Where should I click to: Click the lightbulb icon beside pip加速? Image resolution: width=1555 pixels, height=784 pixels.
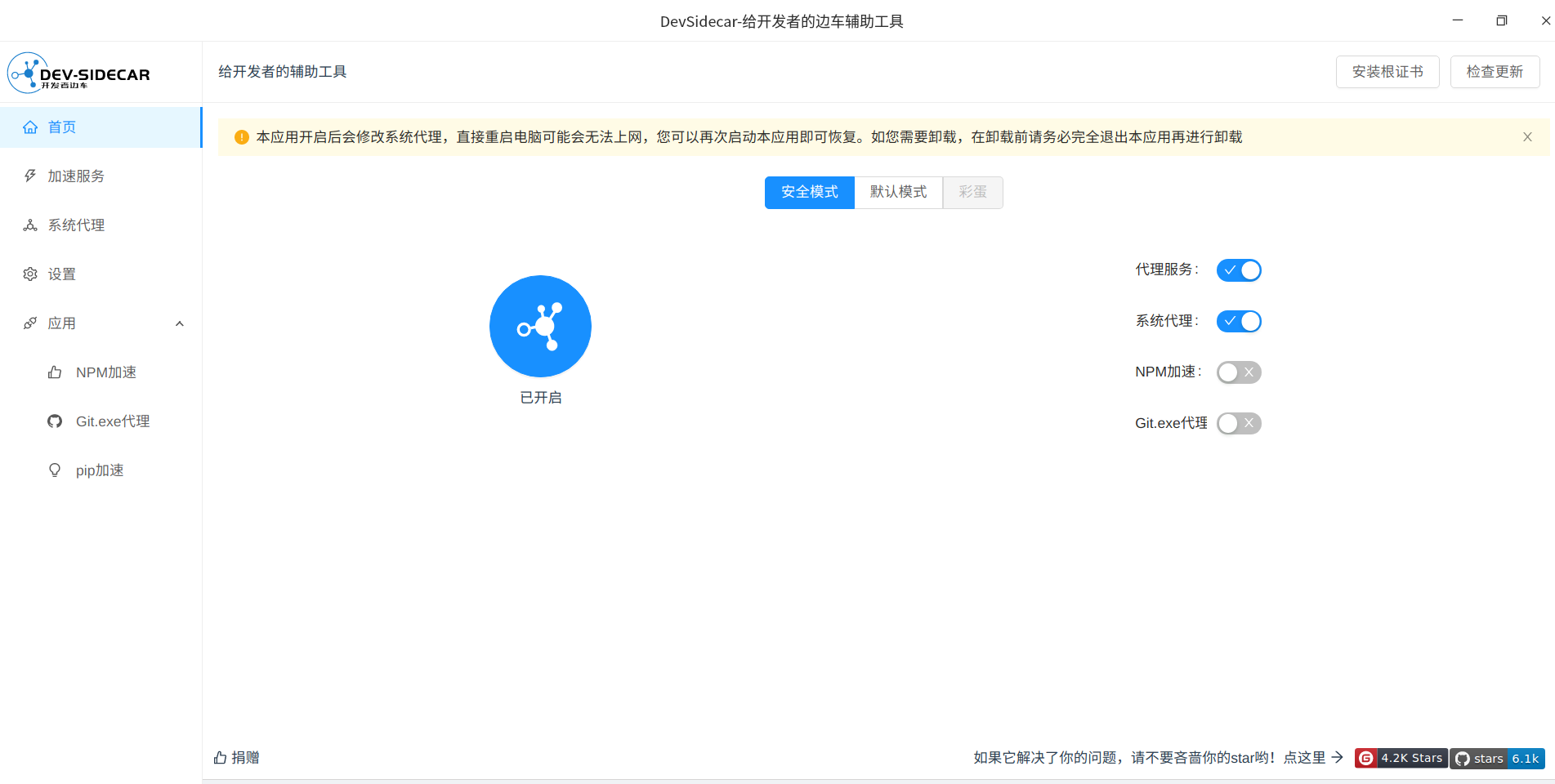(x=55, y=470)
